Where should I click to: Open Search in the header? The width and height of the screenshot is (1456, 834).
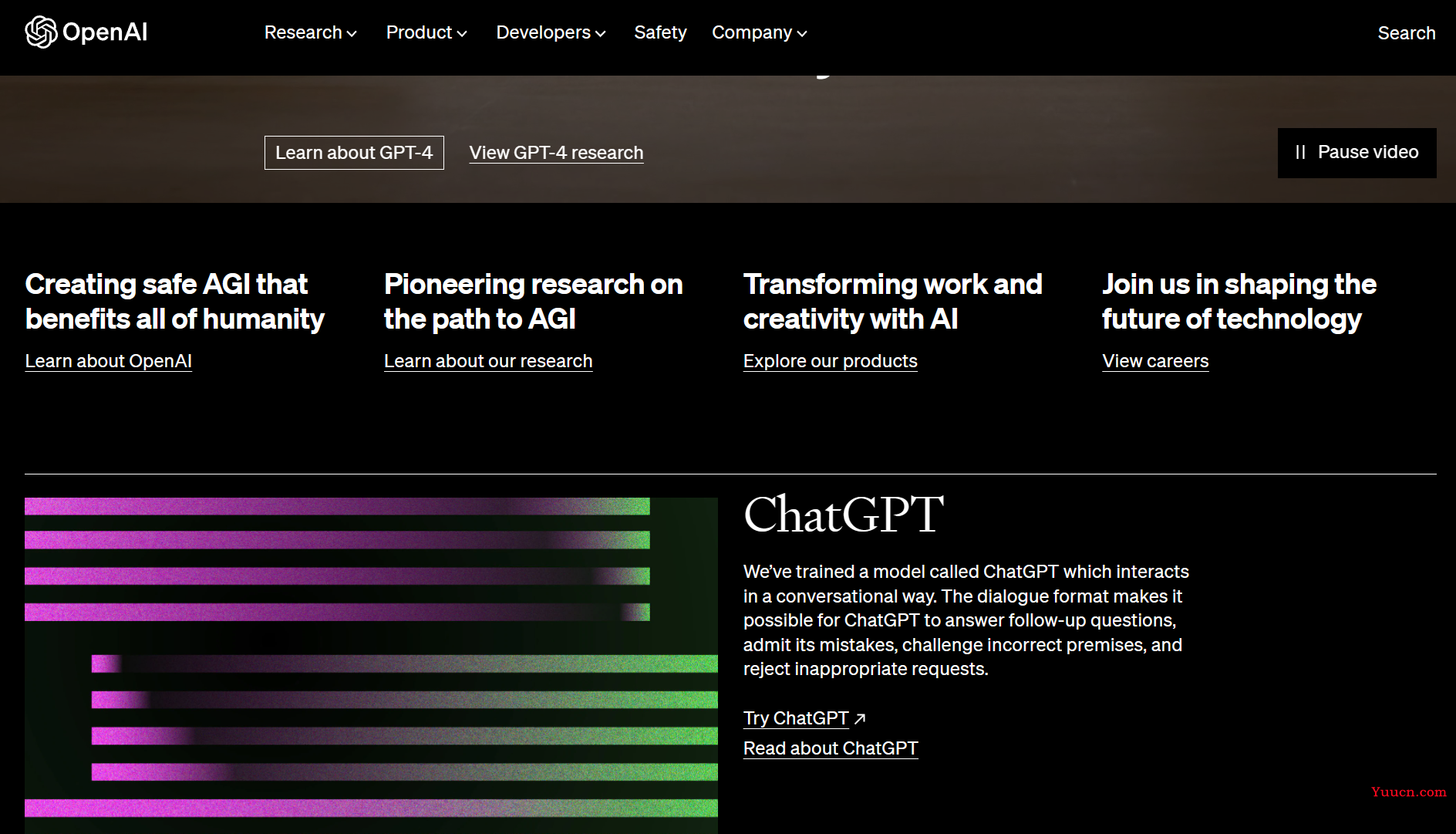(1407, 33)
